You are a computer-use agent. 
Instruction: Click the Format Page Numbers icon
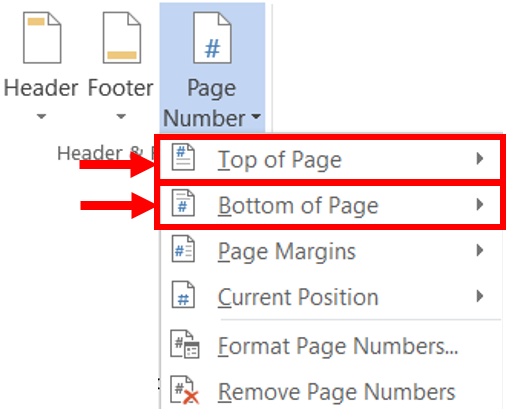click(185, 344)
